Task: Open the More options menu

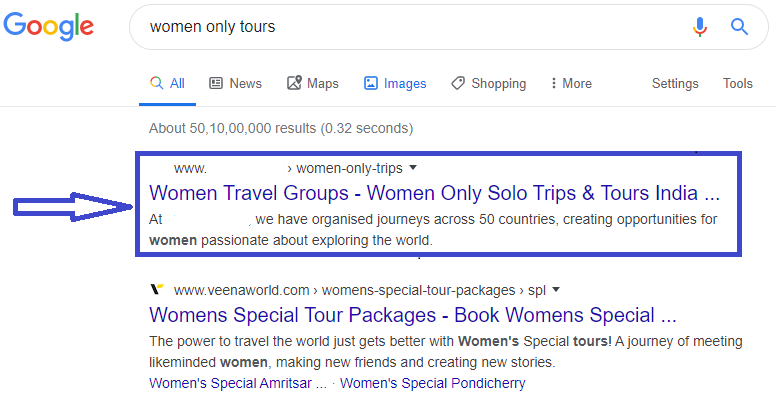Action: (571, 83)
